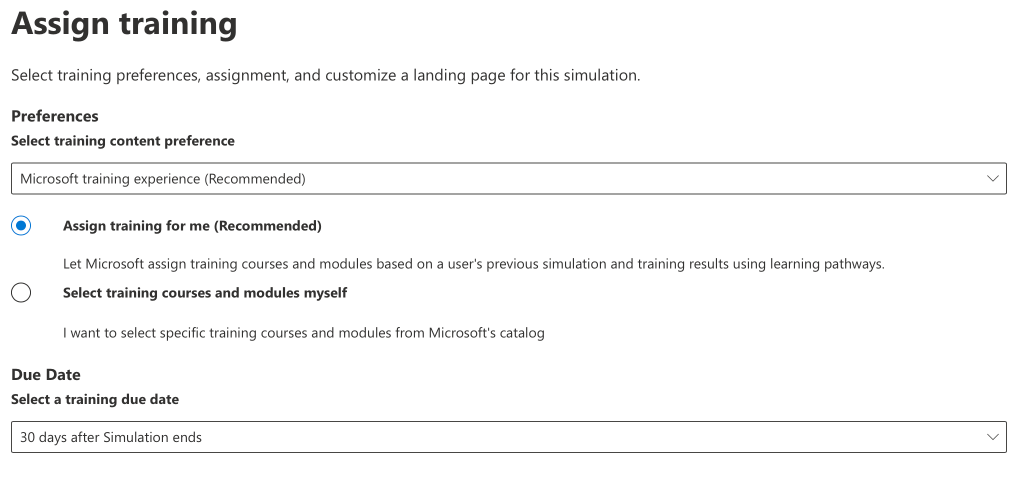Click the chevron on the Microsoft training experience box
The height and width of the screenshot is (477, 1023).
tap(993, 179)
